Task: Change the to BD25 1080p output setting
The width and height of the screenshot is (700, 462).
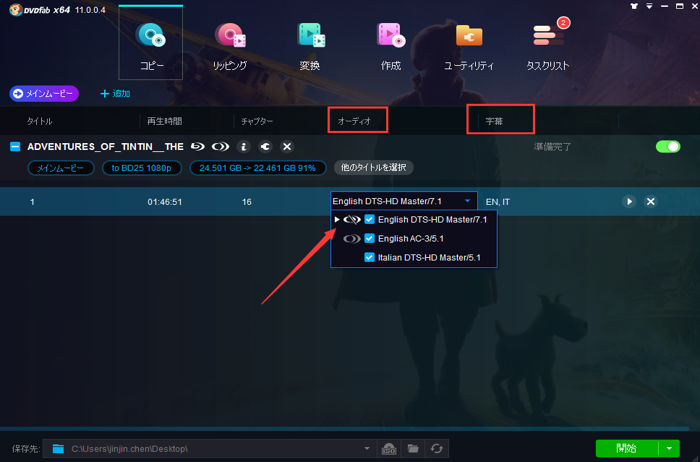Action: click(142, 168)
